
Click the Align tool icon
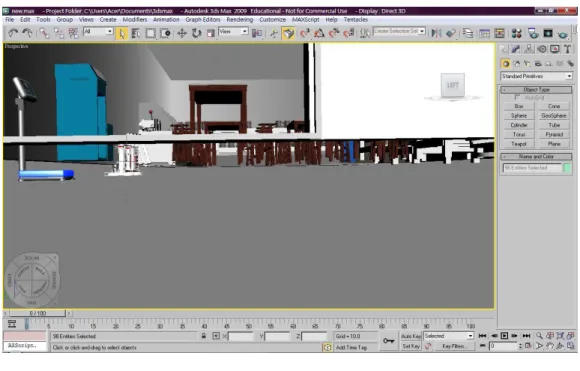pos(451,34)
